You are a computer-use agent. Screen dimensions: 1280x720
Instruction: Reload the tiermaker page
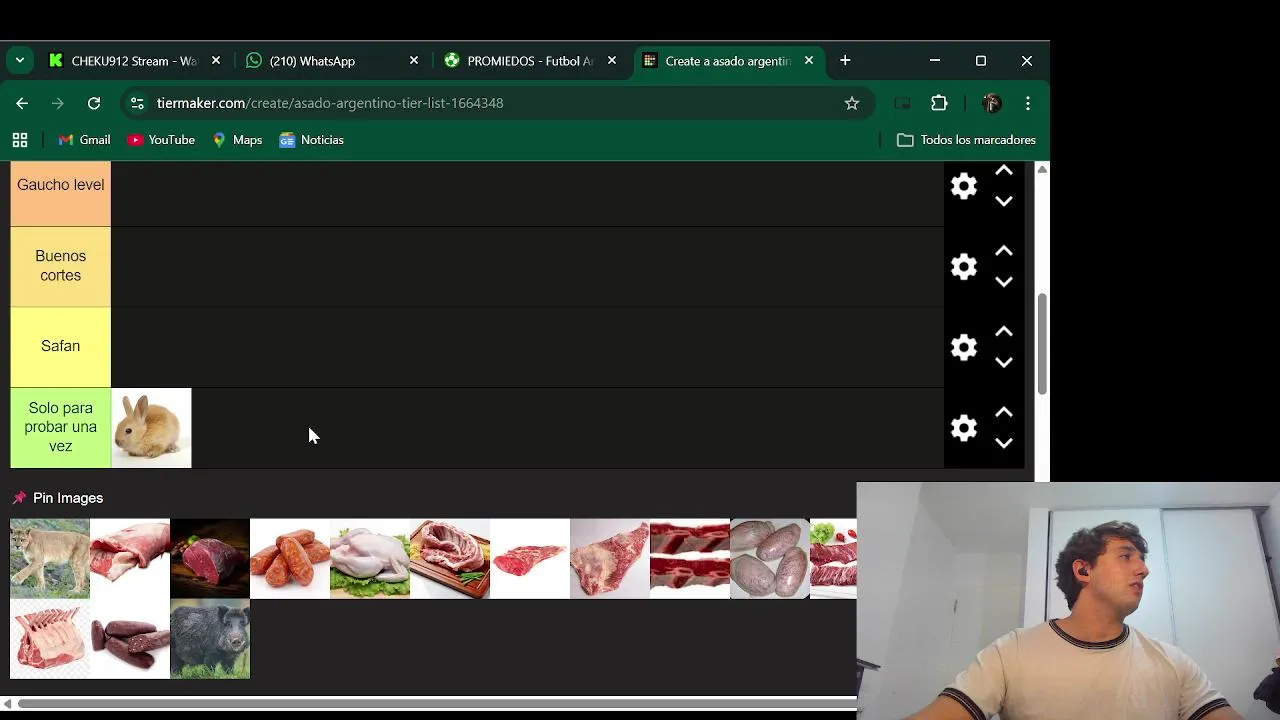click(x=94, y=103)
